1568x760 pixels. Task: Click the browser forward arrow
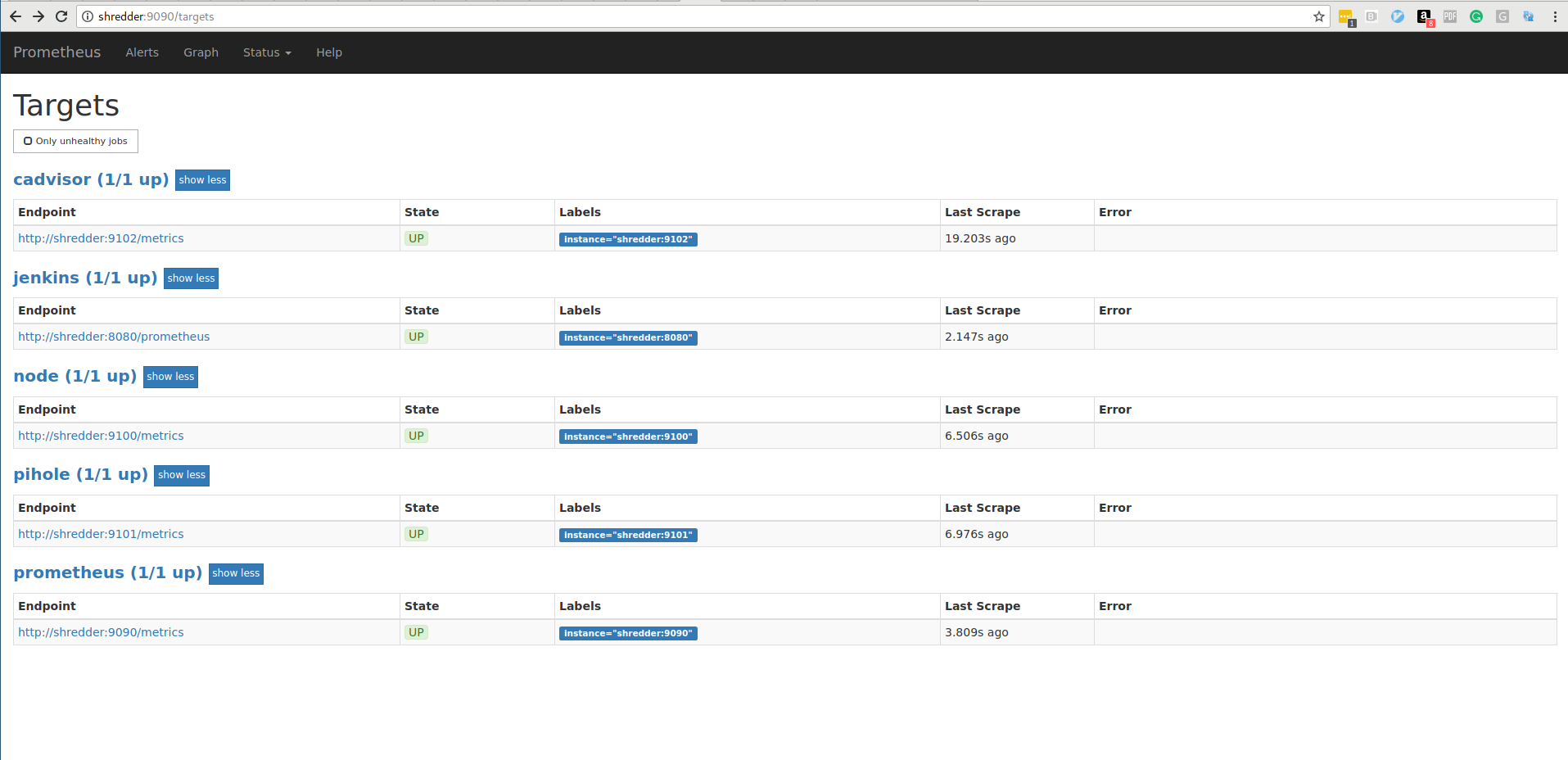pos(38,16)
